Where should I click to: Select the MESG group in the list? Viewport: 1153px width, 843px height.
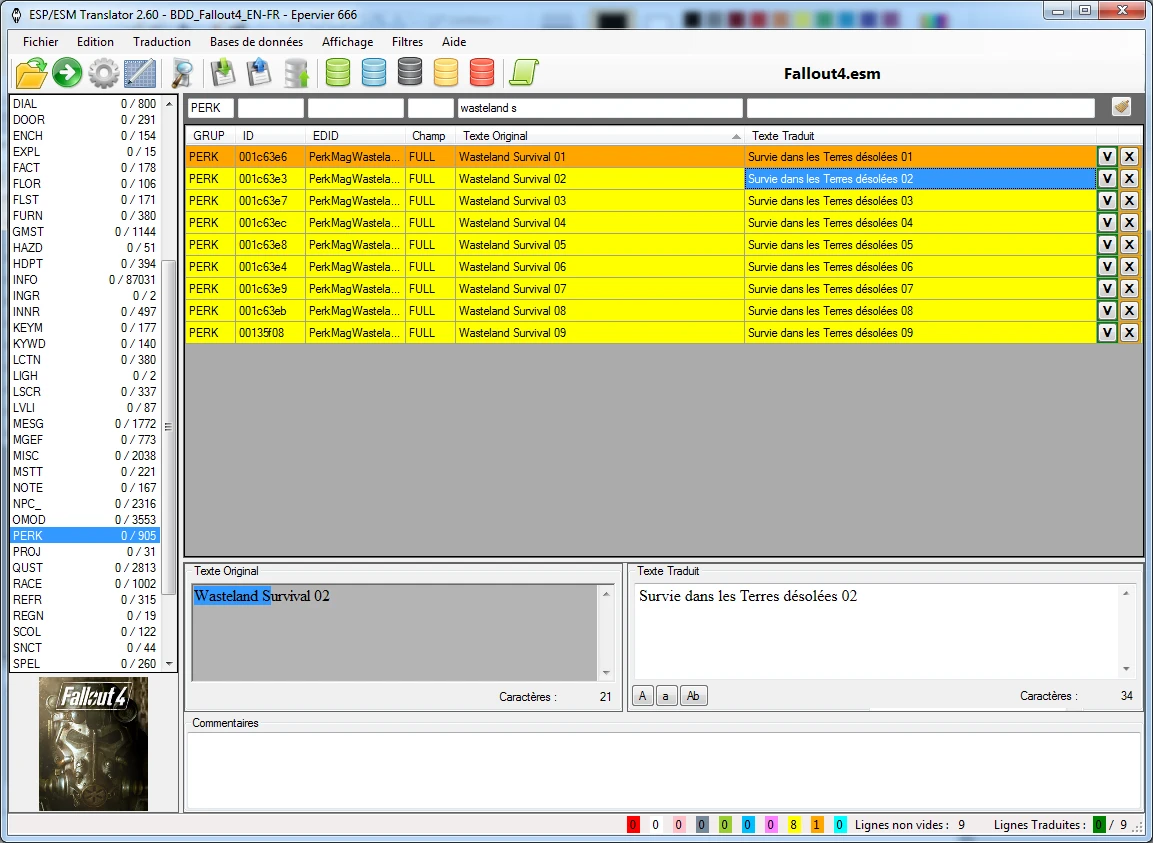(x=85, y=424)
